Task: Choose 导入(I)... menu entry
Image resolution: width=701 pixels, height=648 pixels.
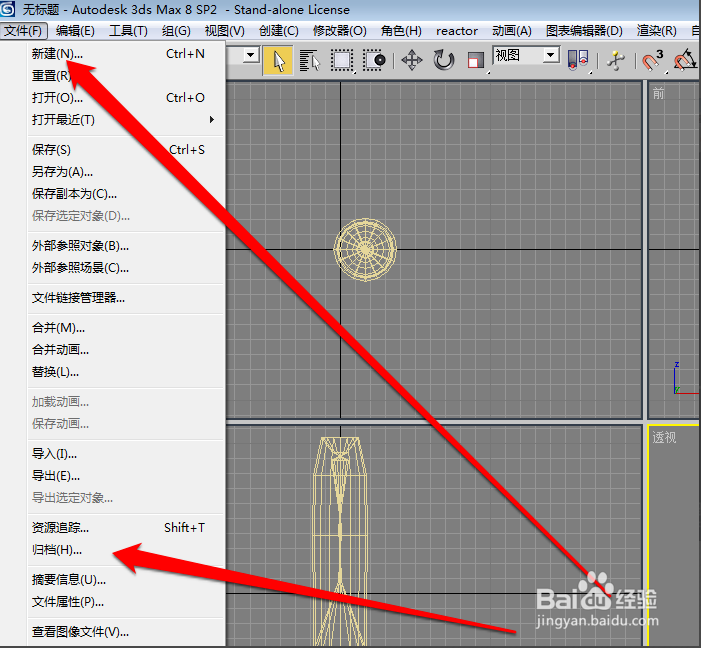Action: (x=126, y=454)
